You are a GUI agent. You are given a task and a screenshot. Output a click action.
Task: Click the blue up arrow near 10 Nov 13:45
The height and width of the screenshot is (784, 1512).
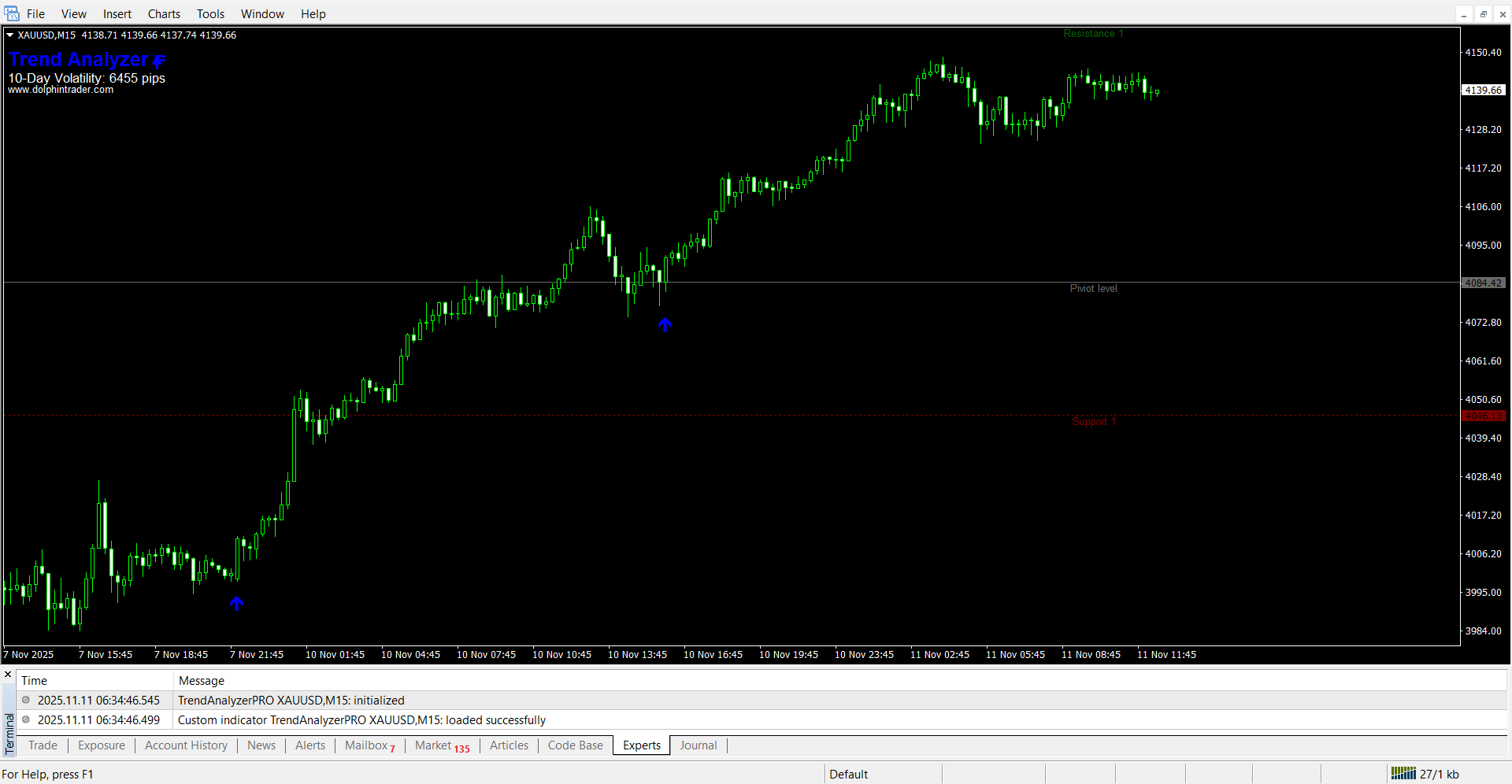click(665, 324)
